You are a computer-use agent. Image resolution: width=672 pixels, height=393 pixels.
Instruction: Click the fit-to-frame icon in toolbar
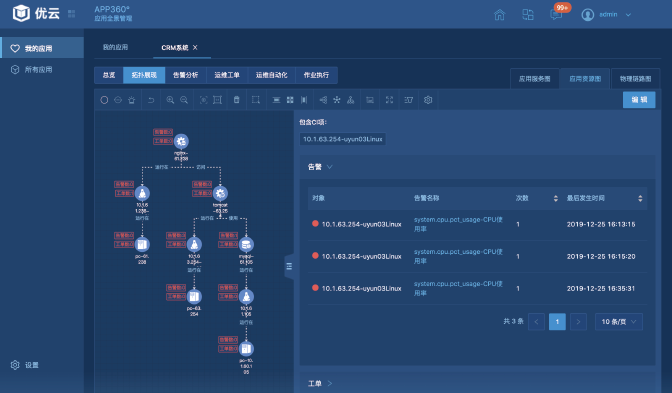tap(217, 100)
